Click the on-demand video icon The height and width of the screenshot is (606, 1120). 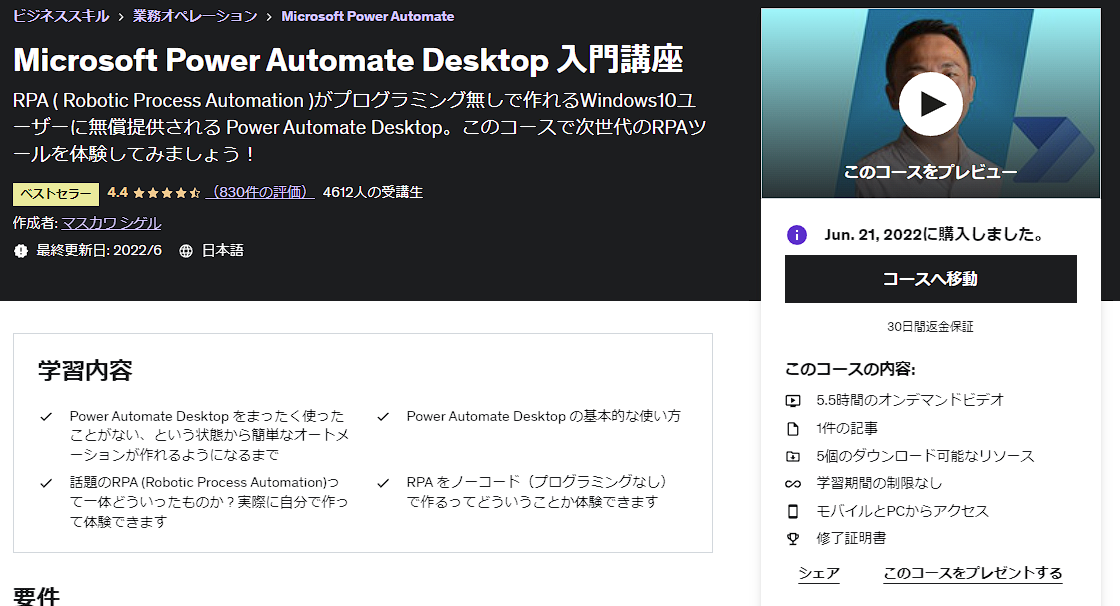point(793,400)
